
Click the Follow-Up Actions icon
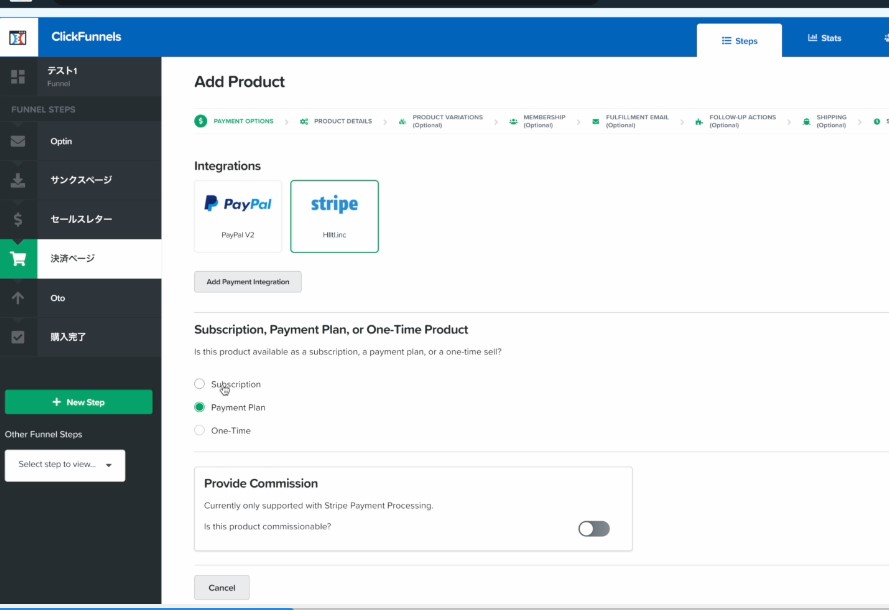click(698, 121)
